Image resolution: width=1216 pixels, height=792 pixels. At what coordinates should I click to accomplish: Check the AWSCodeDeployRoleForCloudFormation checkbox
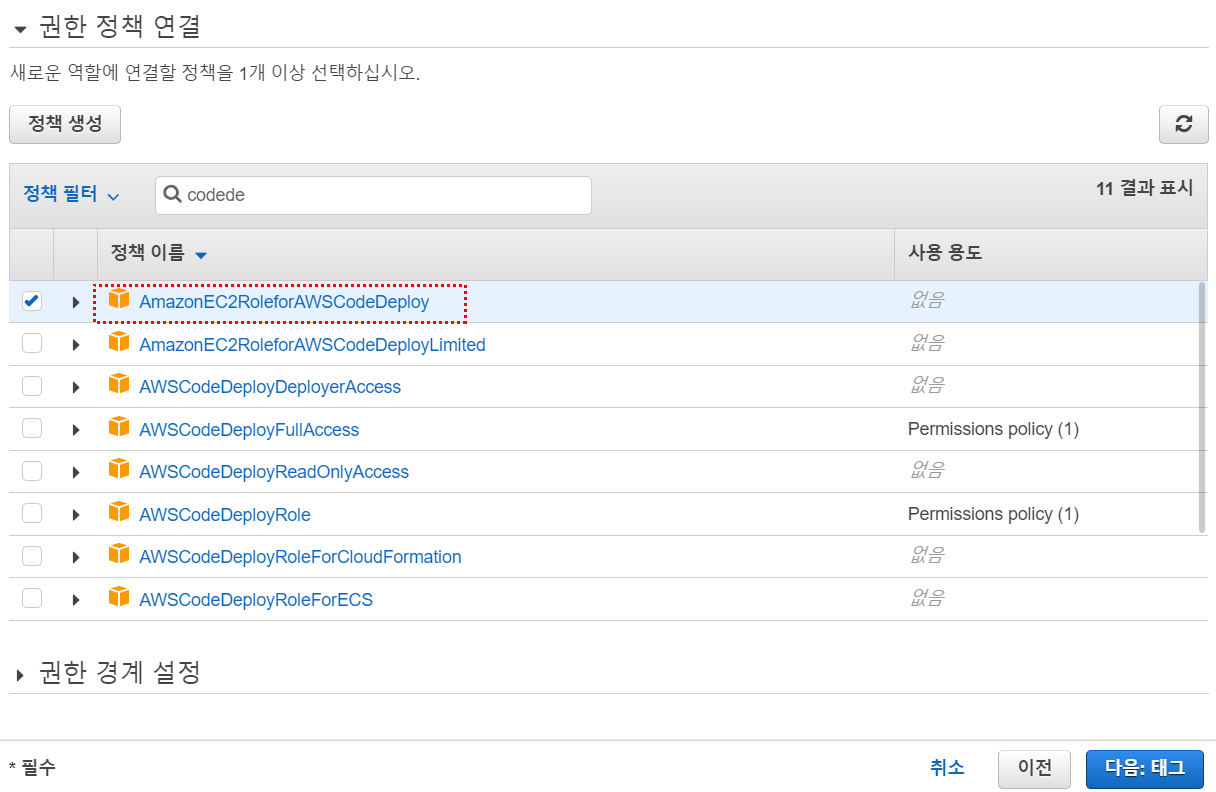32,556
